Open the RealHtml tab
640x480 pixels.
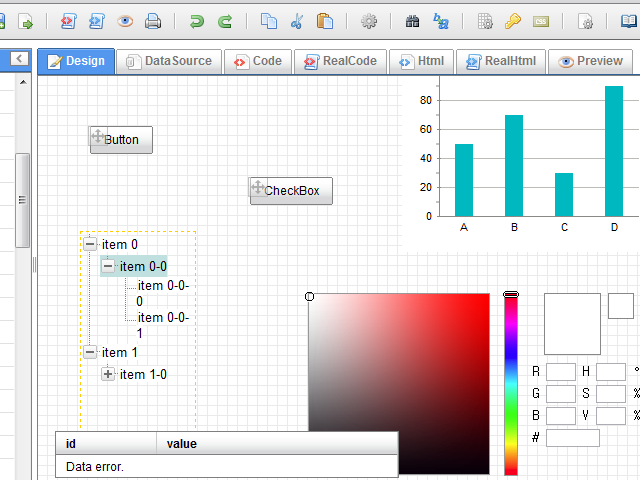[501, 61]
